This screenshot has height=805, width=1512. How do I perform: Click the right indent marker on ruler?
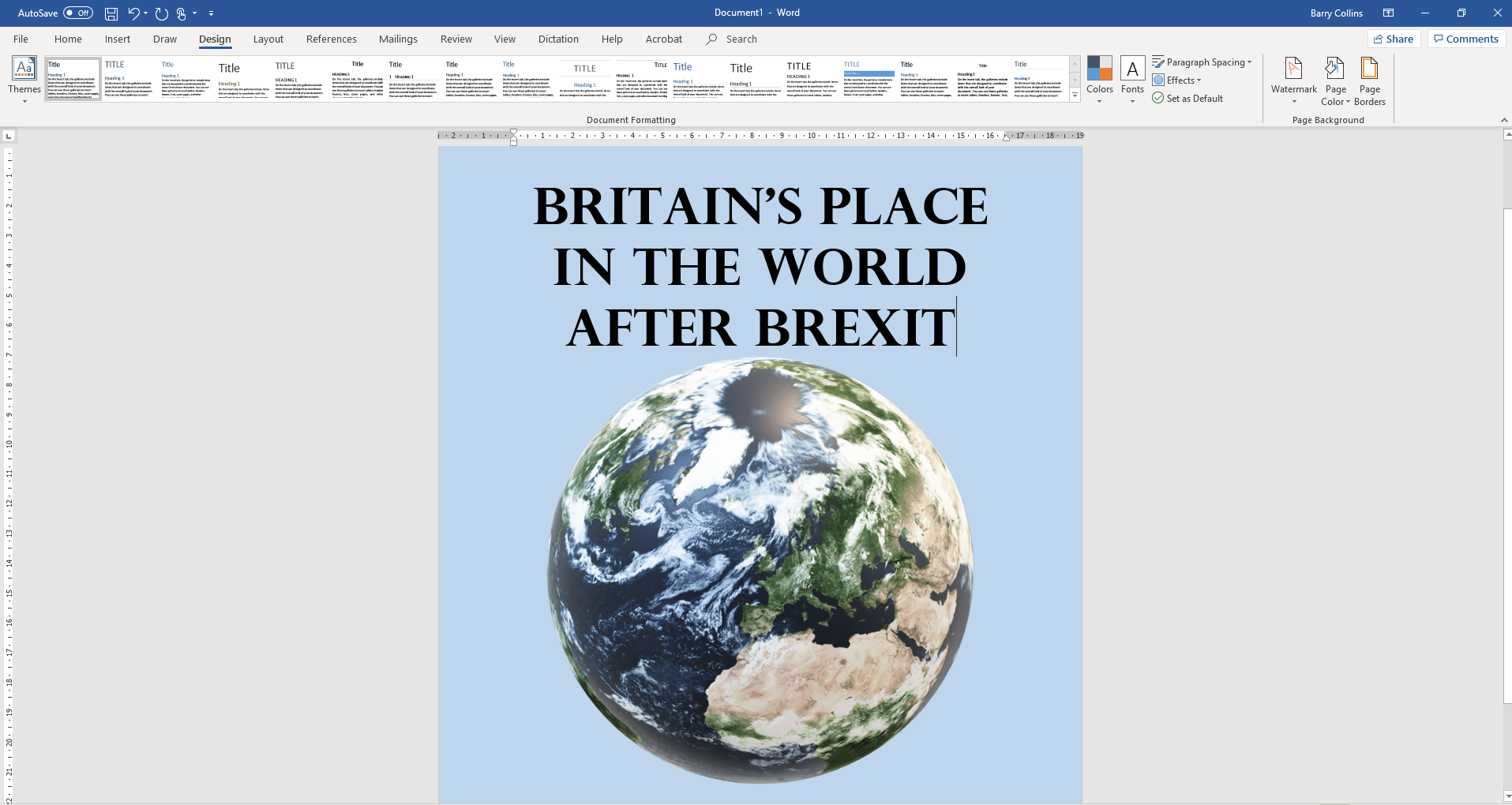pos(1006,137)
